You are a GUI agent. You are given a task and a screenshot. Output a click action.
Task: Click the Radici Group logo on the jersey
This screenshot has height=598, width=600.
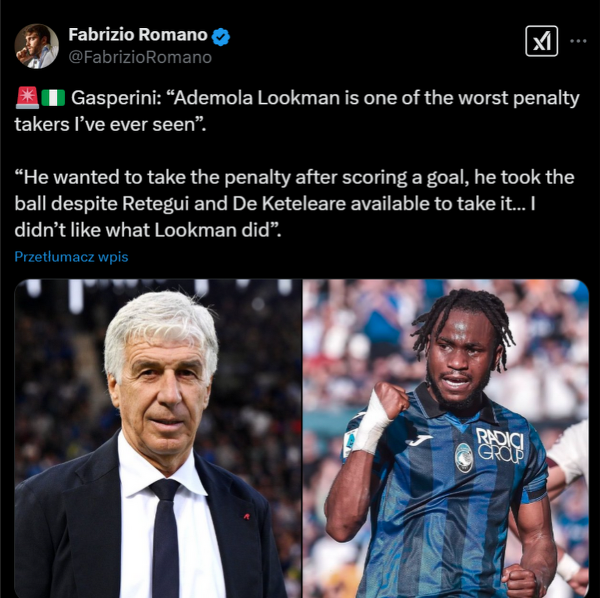tap(500, 446)
